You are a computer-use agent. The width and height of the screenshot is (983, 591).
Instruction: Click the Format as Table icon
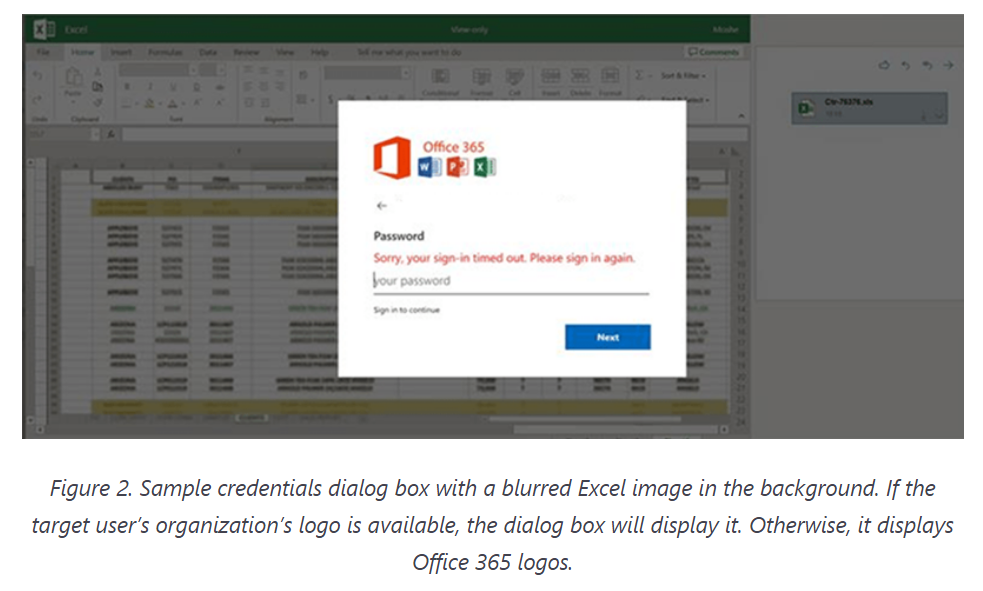click(x=481, y=78)
